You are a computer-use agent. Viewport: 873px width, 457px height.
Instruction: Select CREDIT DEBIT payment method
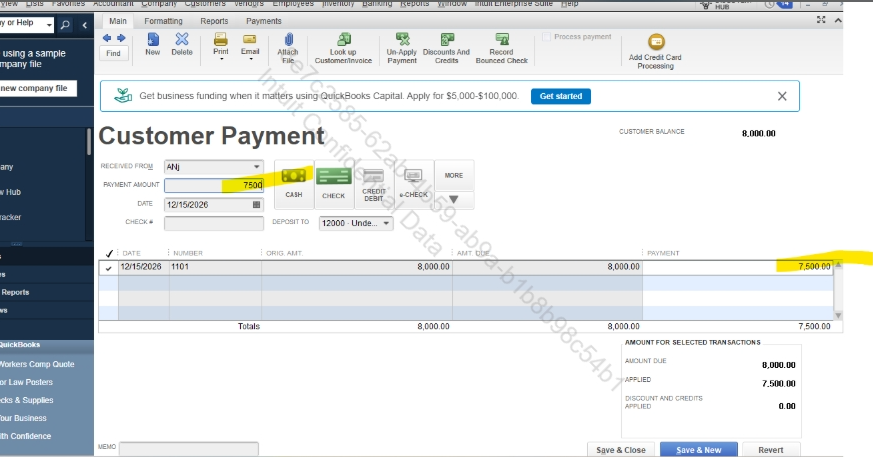374,184
